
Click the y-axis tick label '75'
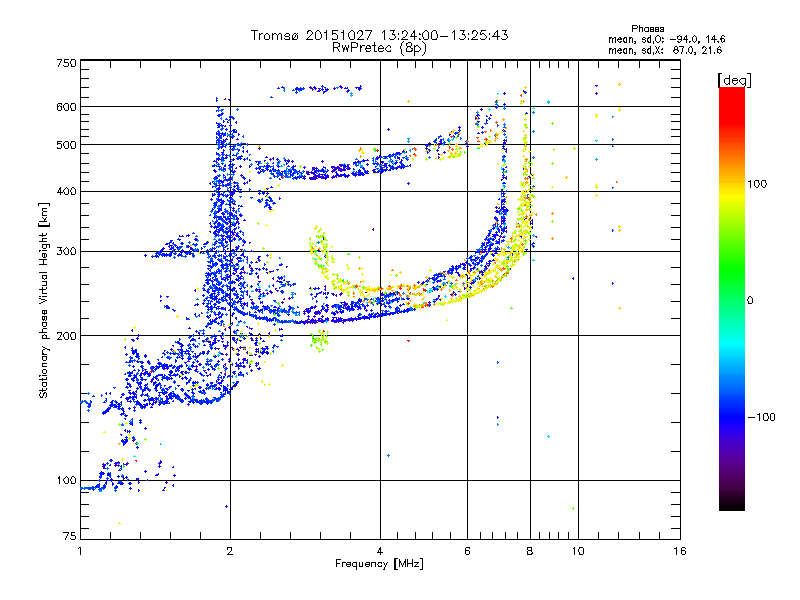click(70, 536)
